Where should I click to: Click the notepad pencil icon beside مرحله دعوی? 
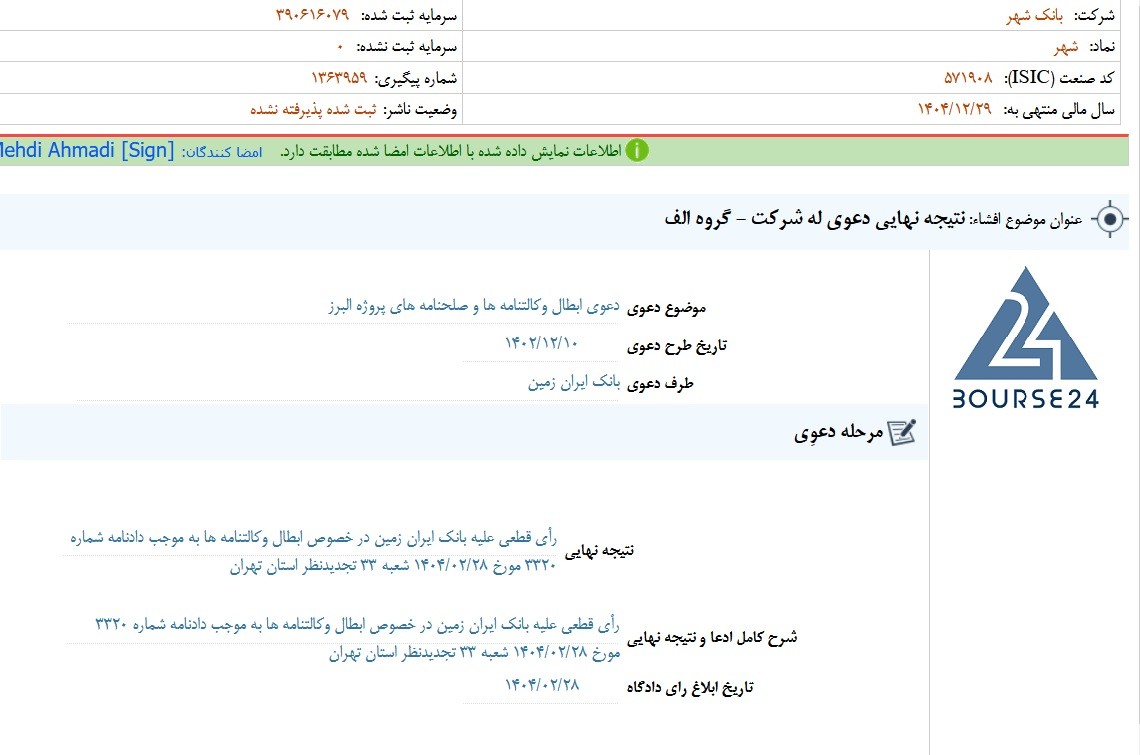click(x=902, y=432)
